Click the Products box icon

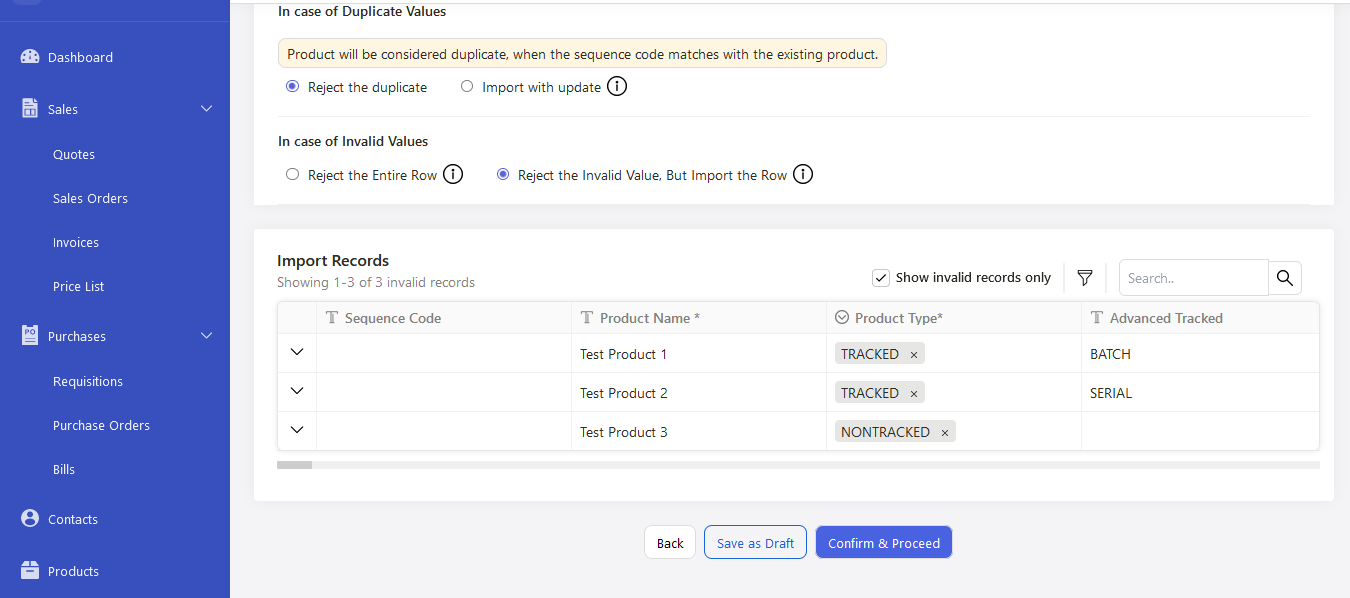coord(30,571)
